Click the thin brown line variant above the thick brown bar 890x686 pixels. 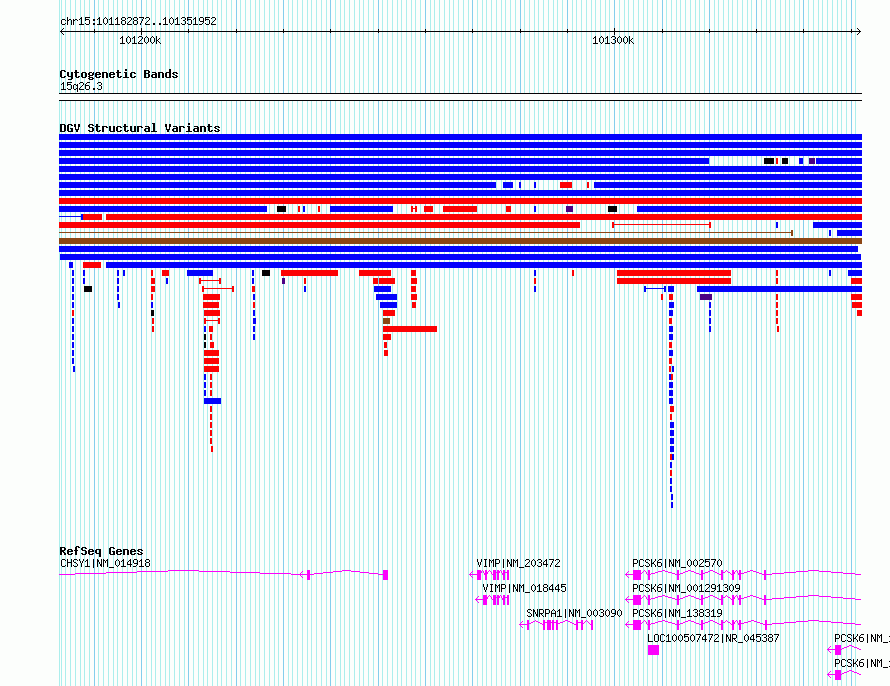pyautogui.click(x=426, y=233)
